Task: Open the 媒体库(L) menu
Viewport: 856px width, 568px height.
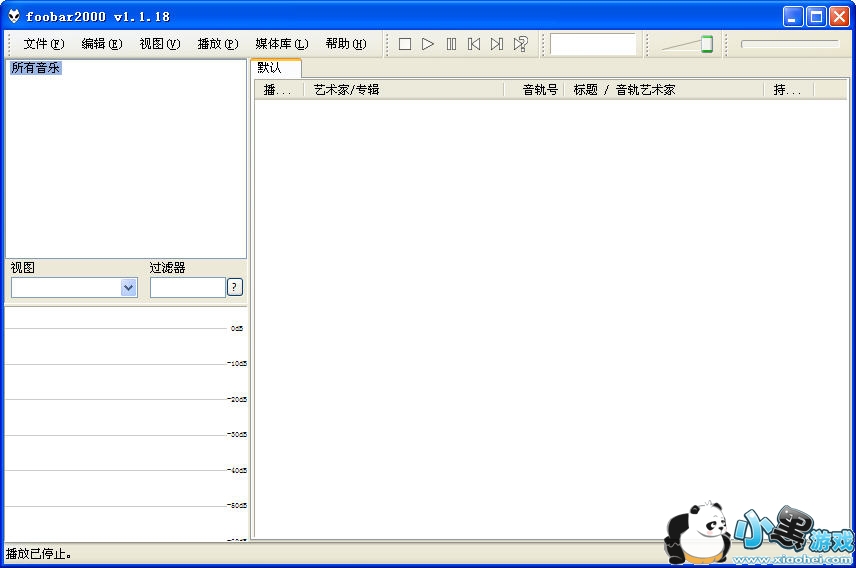Action: point(282,44)
